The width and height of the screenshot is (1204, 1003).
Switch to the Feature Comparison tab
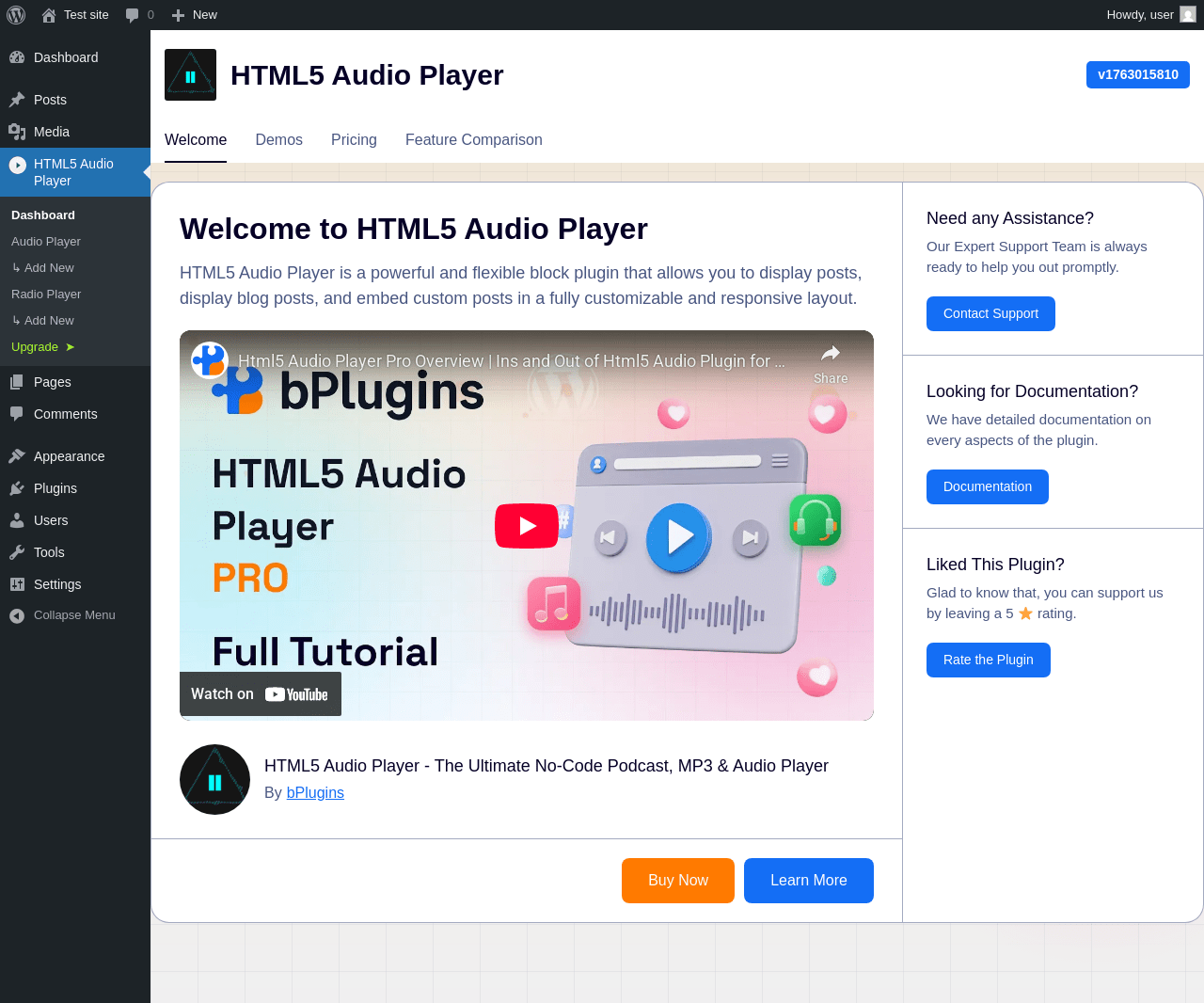click(x=474, y=140)
